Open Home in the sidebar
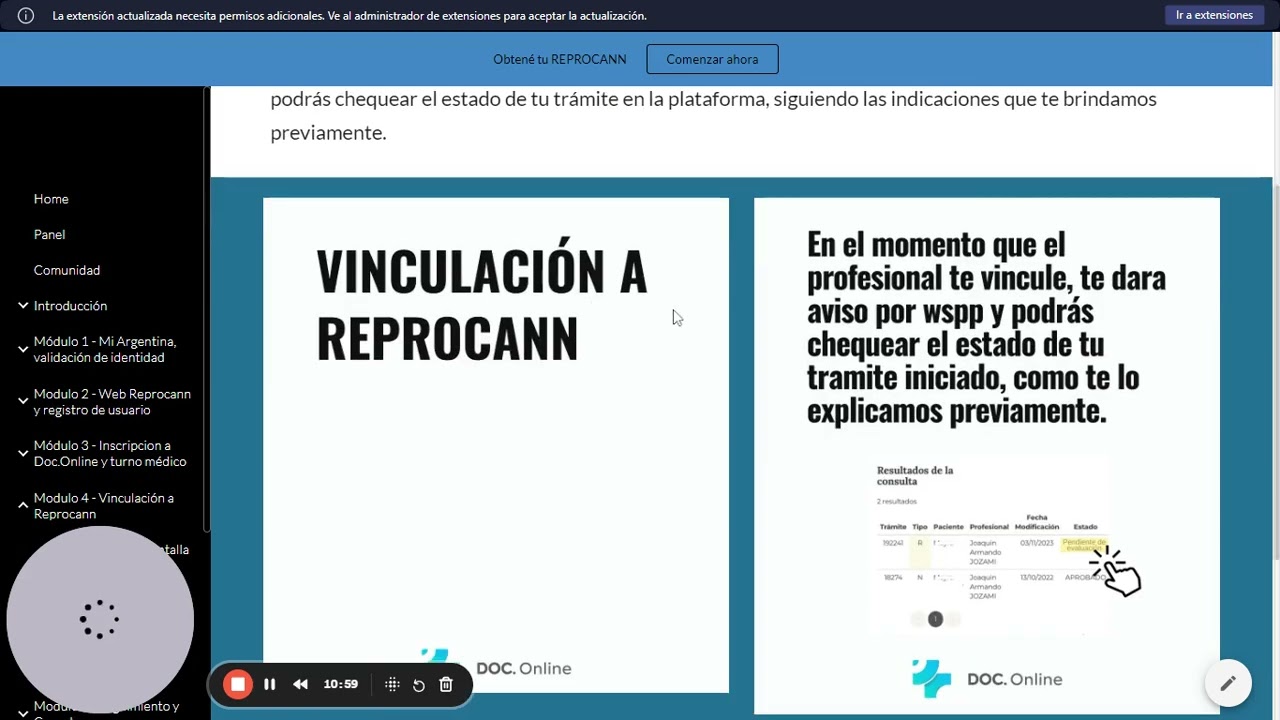The height and width of the screenshot is (720, 1280). point(51,199)
